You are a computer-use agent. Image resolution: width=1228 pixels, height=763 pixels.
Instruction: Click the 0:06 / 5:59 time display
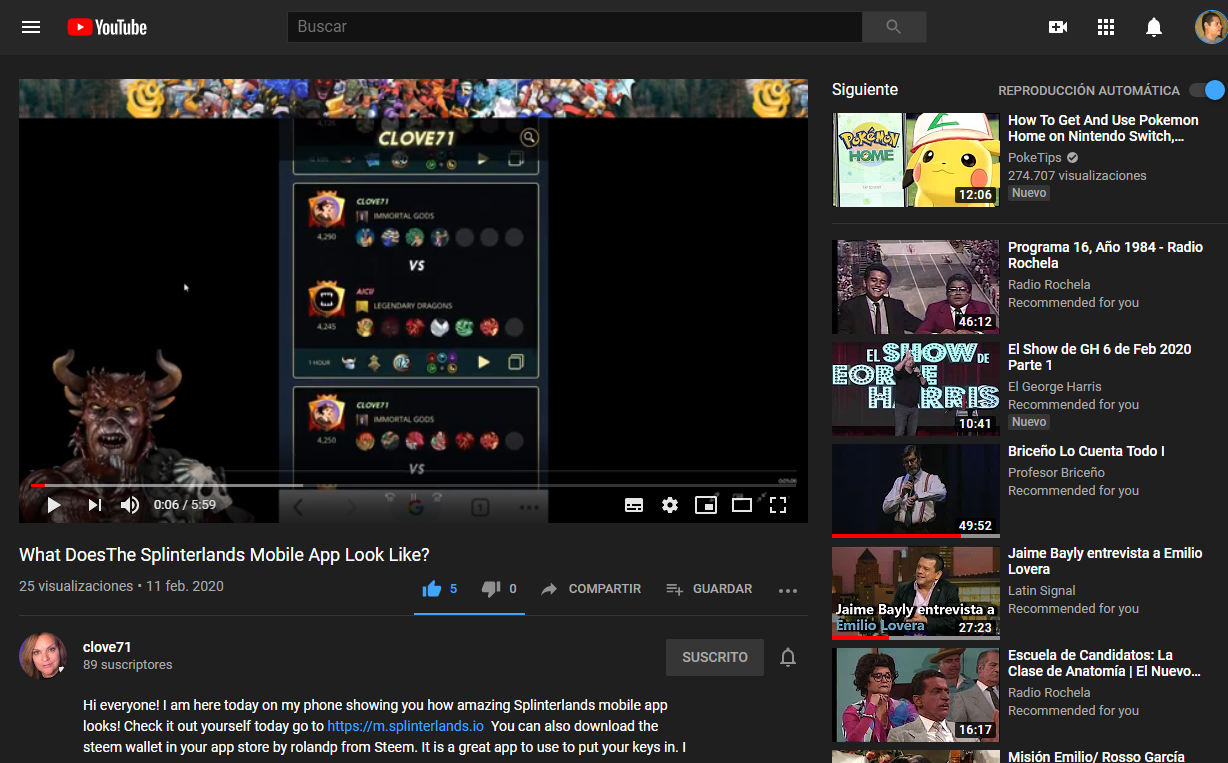coord(185,505)
